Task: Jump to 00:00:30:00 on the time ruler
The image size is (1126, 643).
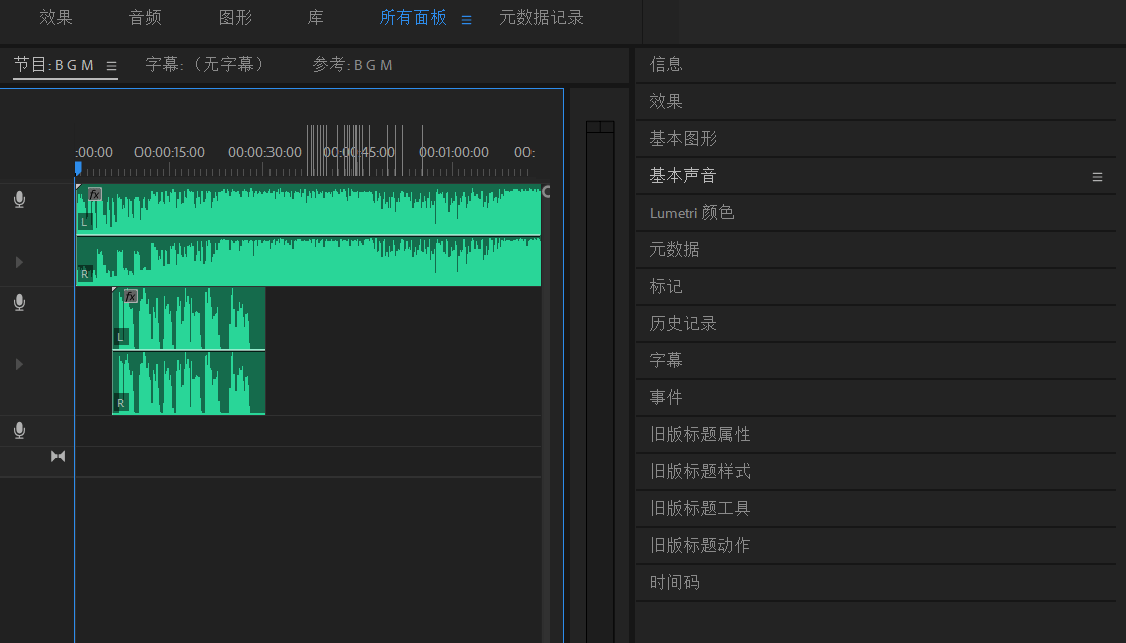Action: (264, 152)
